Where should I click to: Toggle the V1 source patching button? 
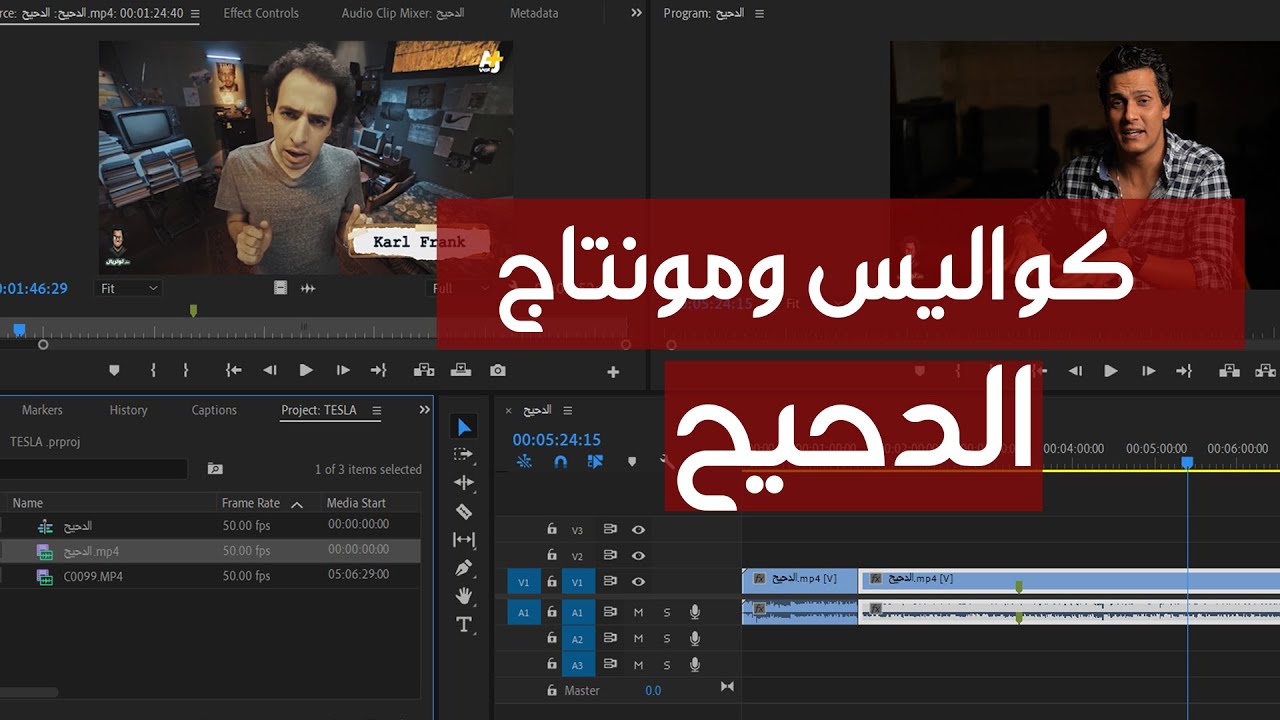(524, 581)
